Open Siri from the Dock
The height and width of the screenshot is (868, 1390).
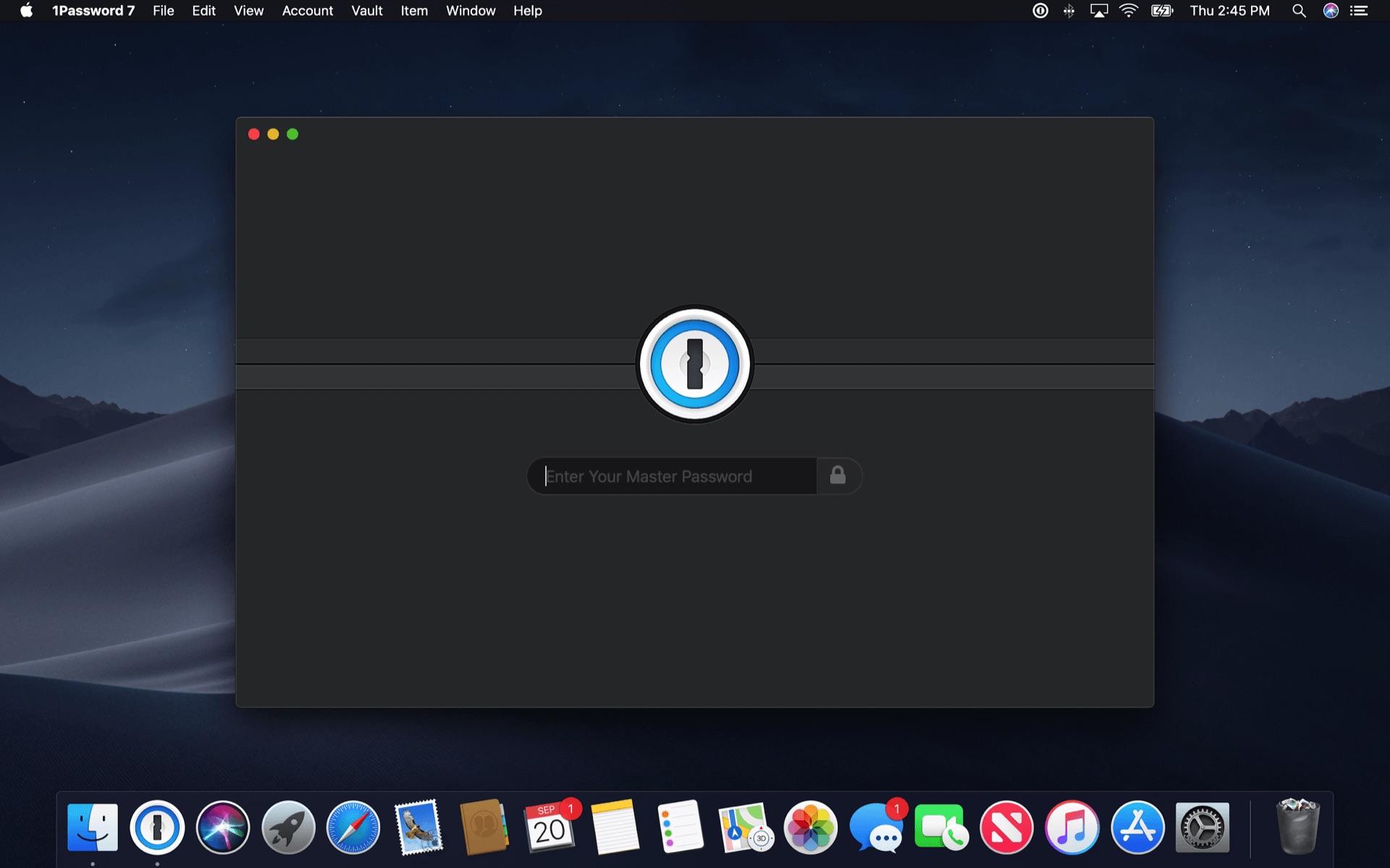222,827
